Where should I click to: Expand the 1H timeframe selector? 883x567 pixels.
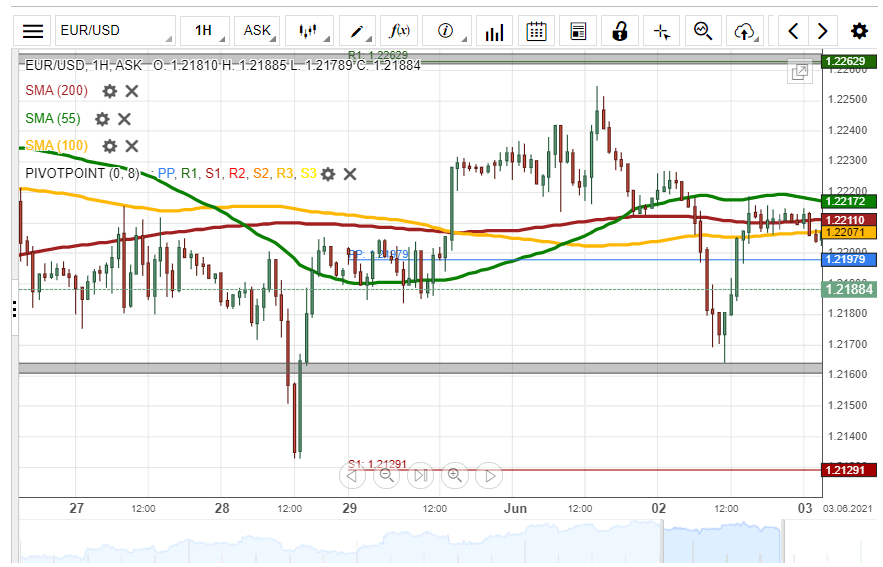tap(207, 31)
